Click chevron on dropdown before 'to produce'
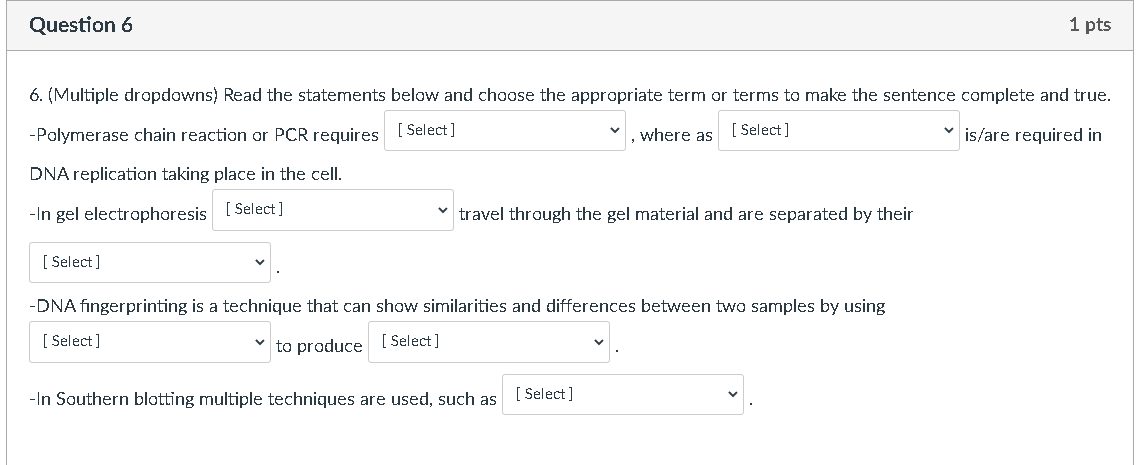The width and height of the screenshot is (1136, 465). [259, 342]
